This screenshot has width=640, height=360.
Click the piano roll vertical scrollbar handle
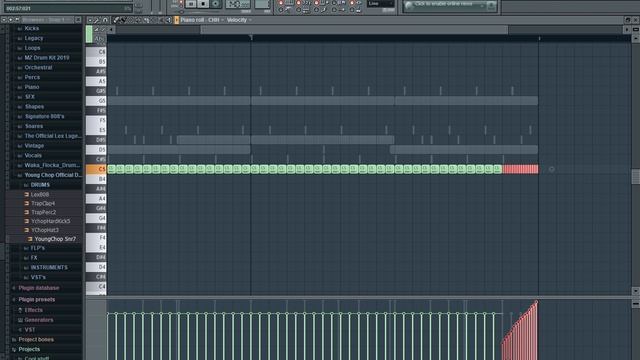coord(636,177)
